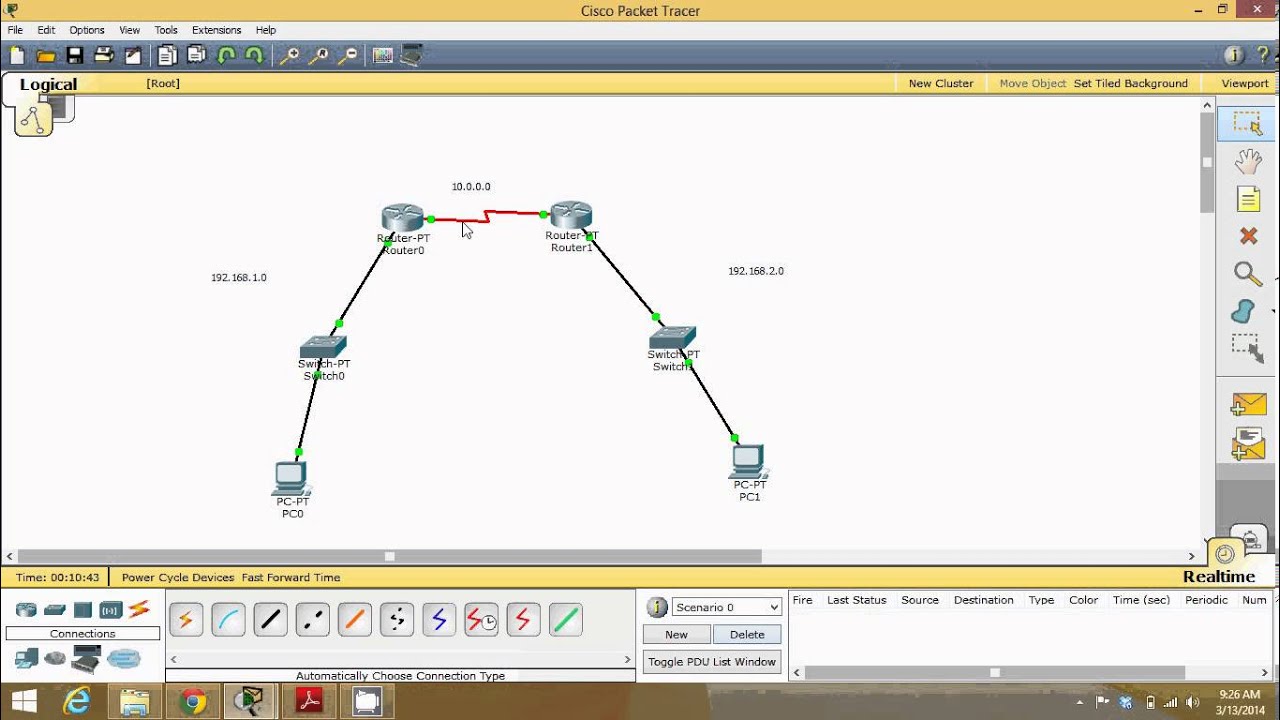
Task: Click the Paste toolbar icon
Action: (197, 56)
